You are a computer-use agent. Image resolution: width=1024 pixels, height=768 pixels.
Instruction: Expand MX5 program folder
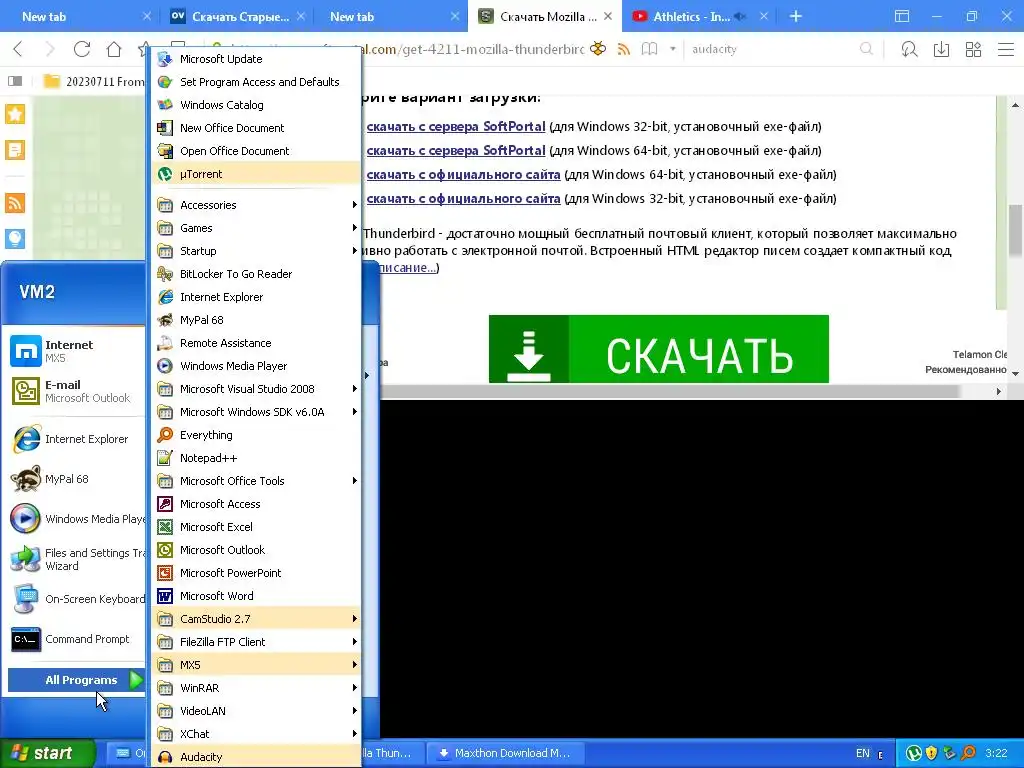click(256, 665)
